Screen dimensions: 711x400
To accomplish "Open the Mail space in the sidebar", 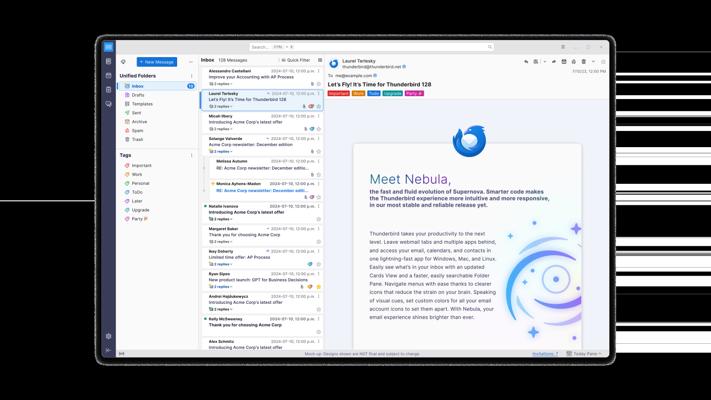I will point(108,47).
